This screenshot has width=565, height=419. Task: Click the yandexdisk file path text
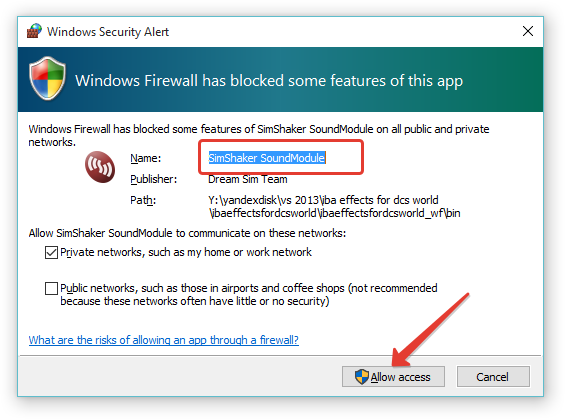[x=334, y=207]
